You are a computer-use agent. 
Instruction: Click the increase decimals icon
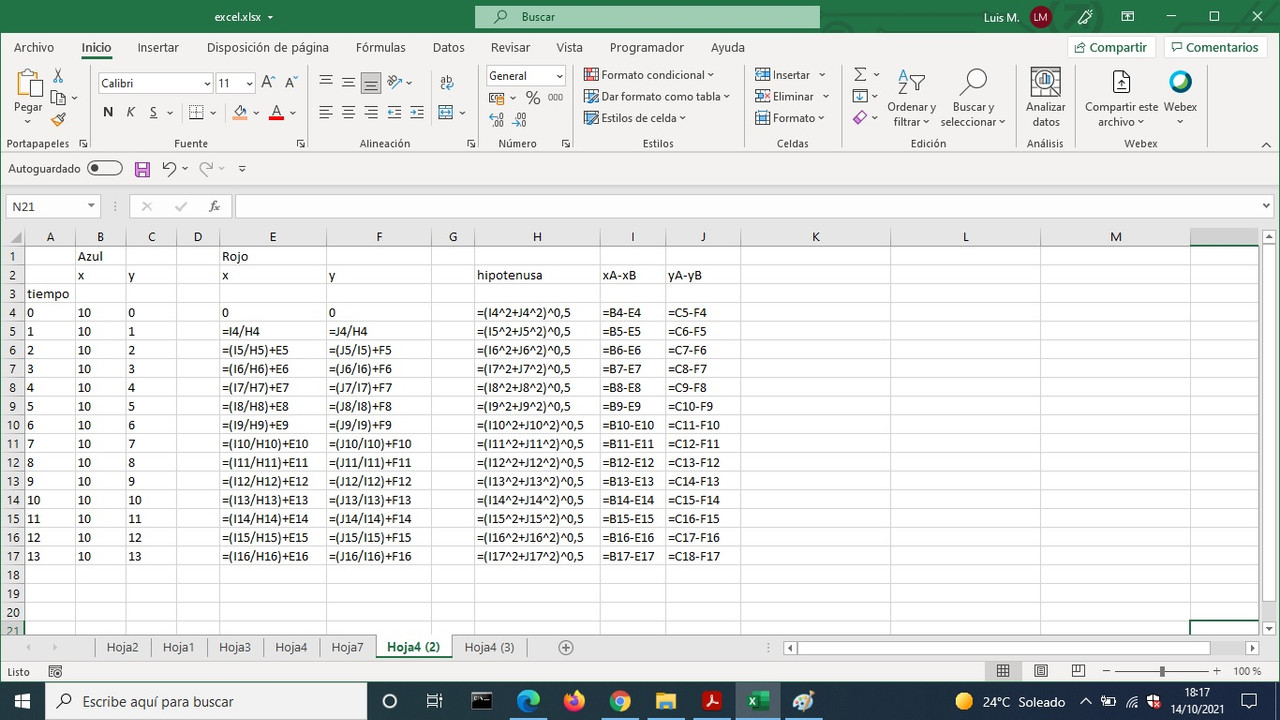click(x=496, y=118)
